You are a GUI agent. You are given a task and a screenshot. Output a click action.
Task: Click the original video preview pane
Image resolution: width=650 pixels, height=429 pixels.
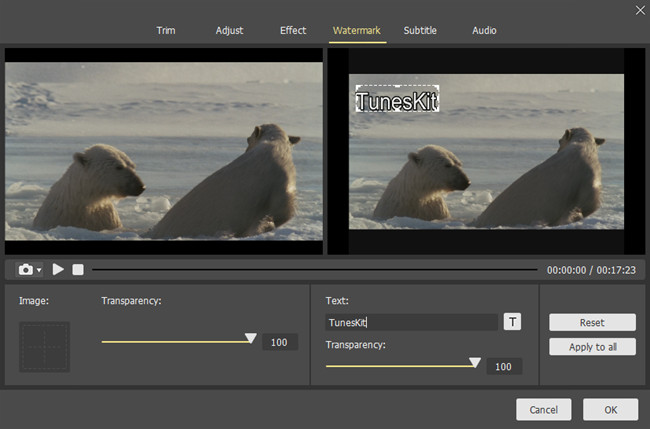pyautogui.click(x=164, y=151)
